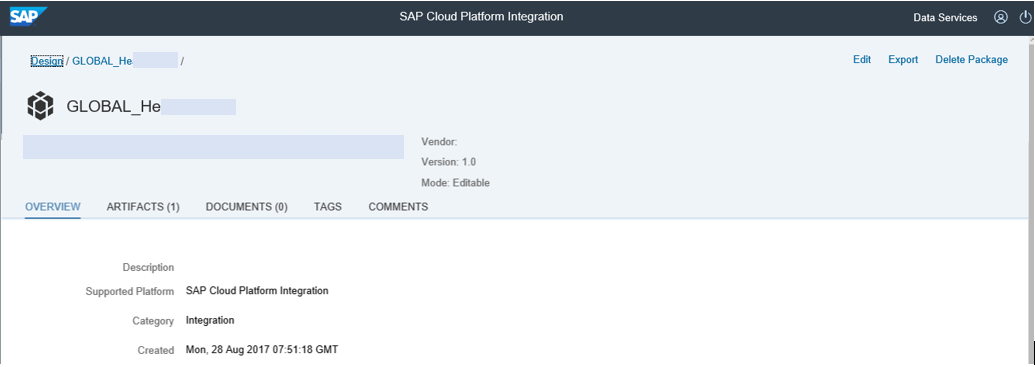
Task: Click the GLOBAL_He package title
Action: pyautogui.click(x=114, y=107)
